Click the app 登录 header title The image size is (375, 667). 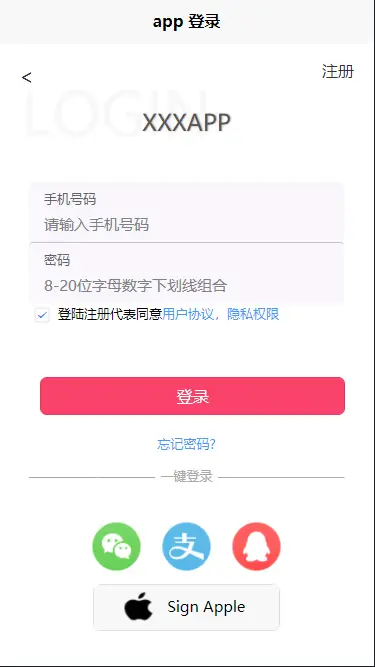point(186,22)
